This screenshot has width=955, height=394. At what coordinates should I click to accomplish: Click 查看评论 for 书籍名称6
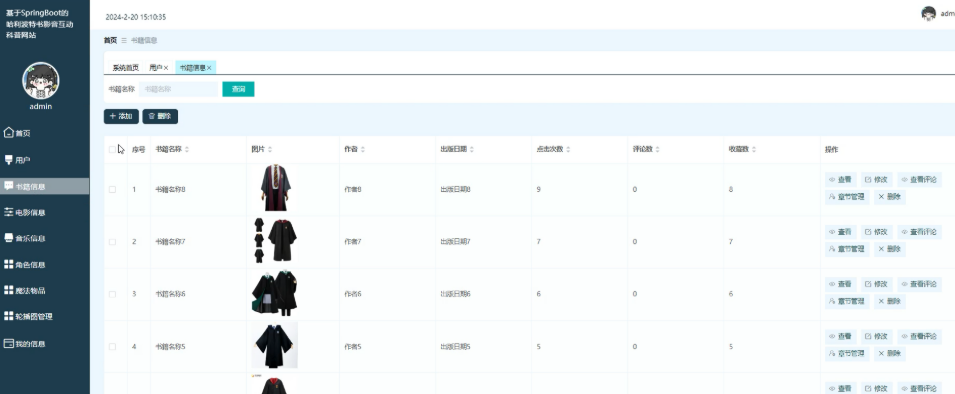tap(919, 284)
